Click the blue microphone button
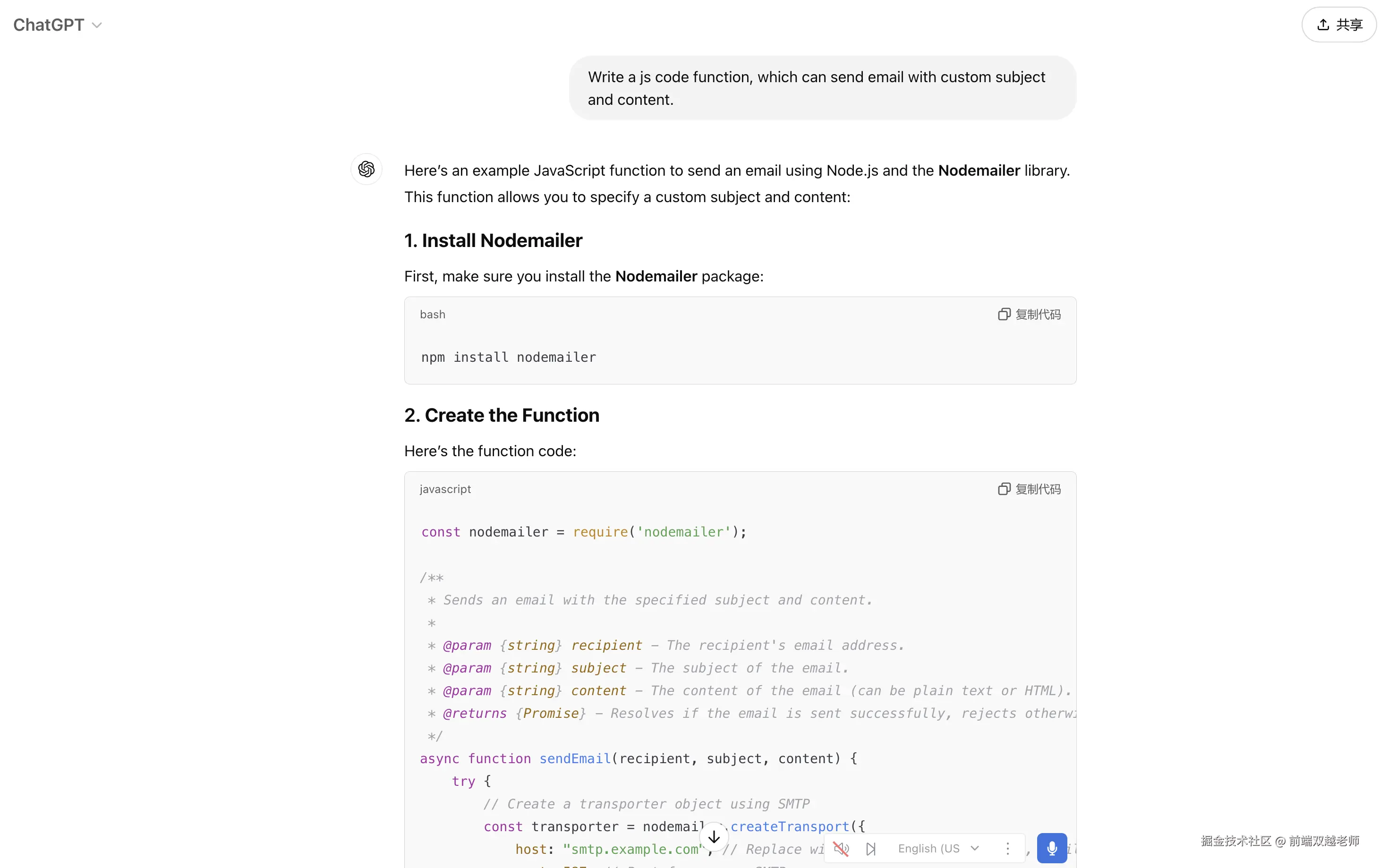The height and width of the screenshot is (868, 1380). (1052, 848)
